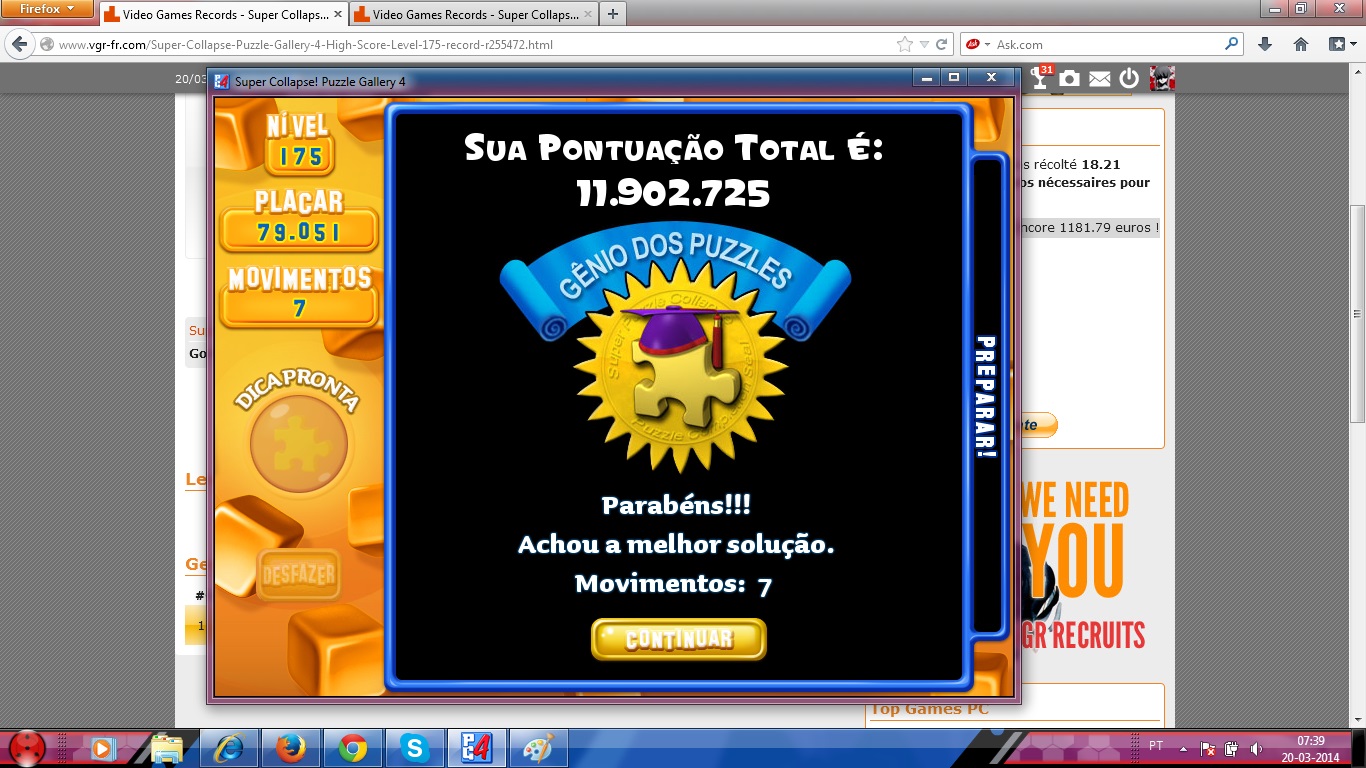Click the Firefox home icon

tap(1301, 45)
